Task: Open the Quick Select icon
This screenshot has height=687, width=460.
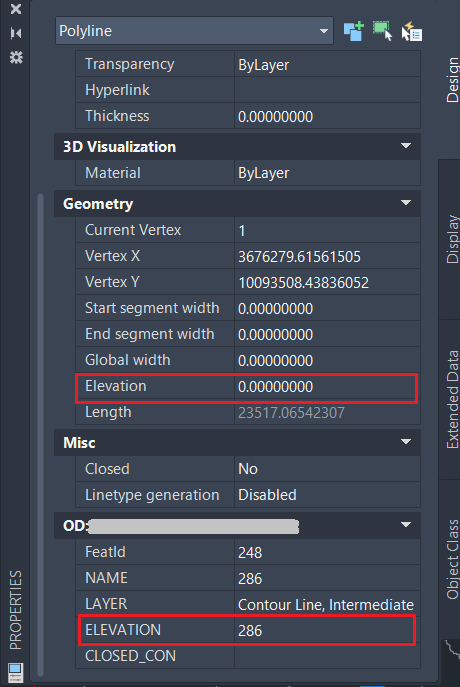Action: tap(411, 31)
